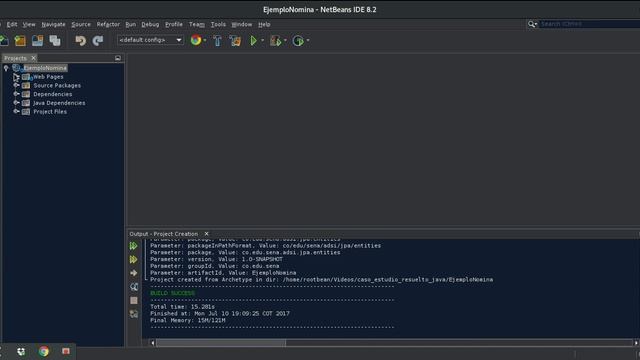Open the Profile menu
This screenshot has width=640, height=360.
174,24
